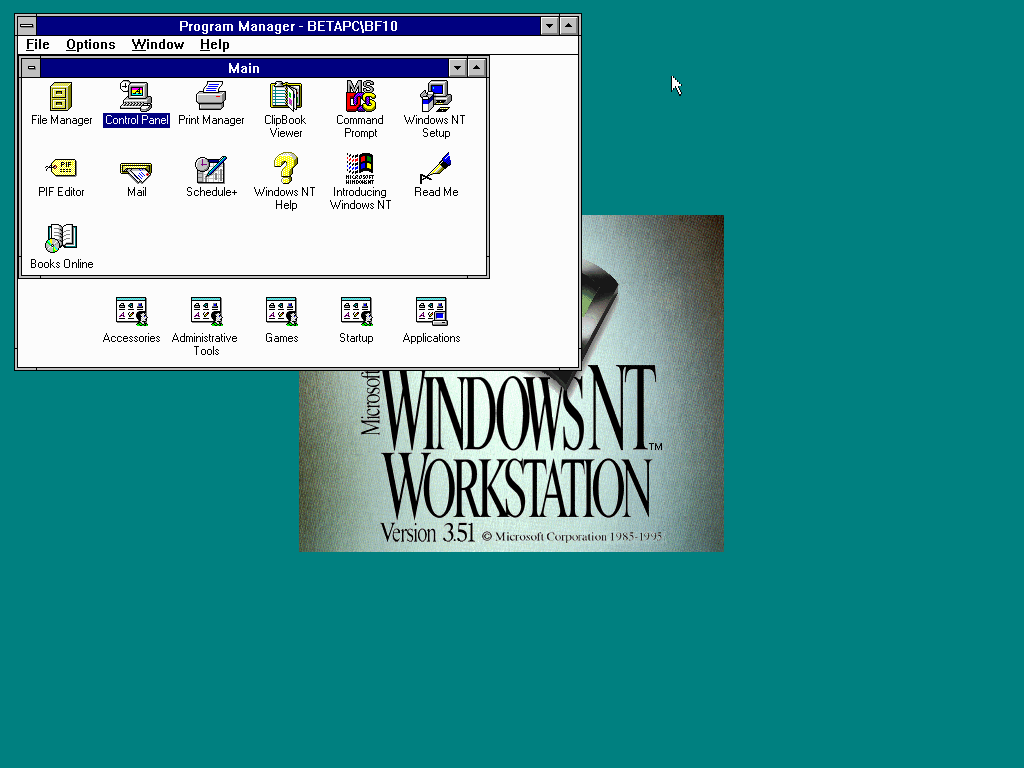Open the Program Manager control-menu box
Screen dimensions: 1024x768
(27, 26)
